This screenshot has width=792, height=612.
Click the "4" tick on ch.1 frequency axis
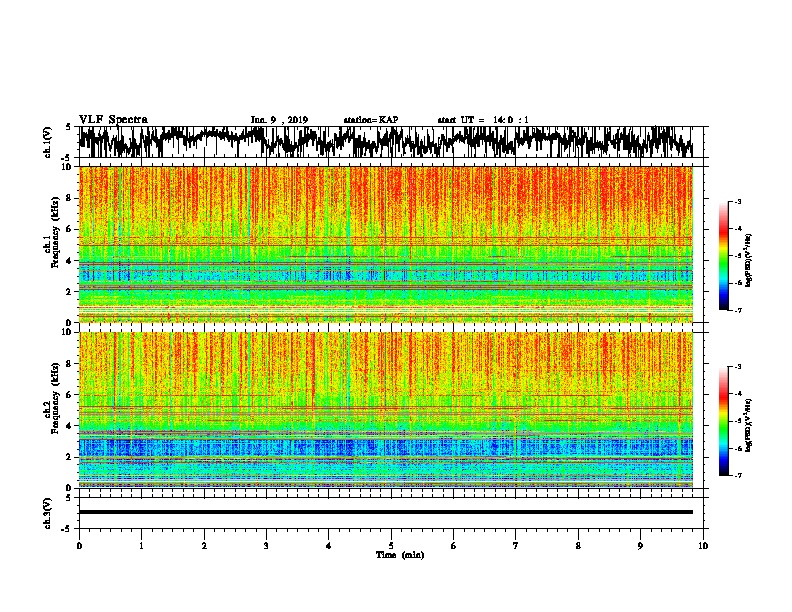coord(69,261)
